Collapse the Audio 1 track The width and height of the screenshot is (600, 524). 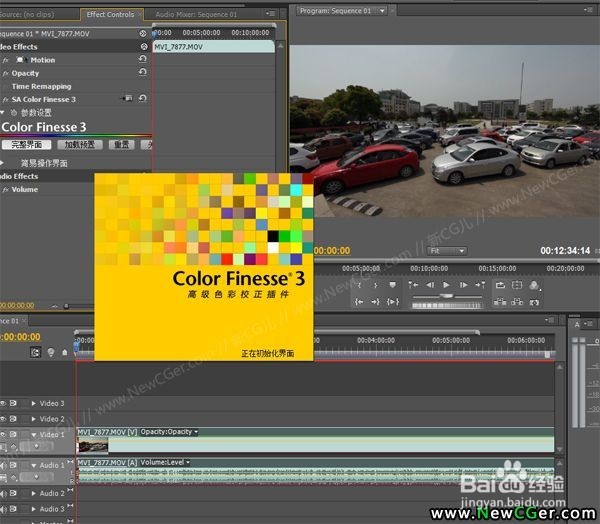[34, 465]
